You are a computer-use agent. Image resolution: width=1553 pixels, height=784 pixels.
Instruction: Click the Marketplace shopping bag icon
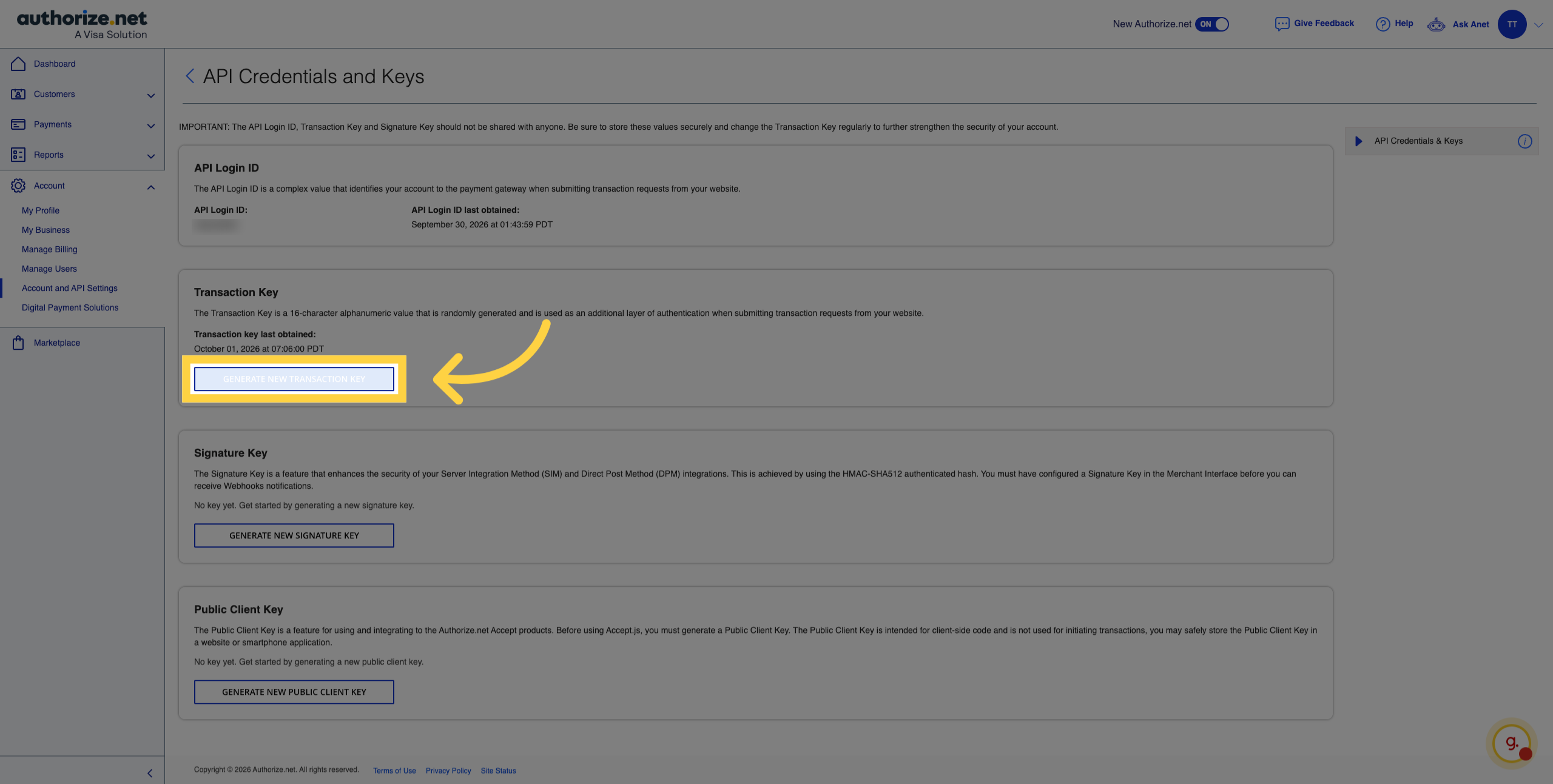pos(18,343)
